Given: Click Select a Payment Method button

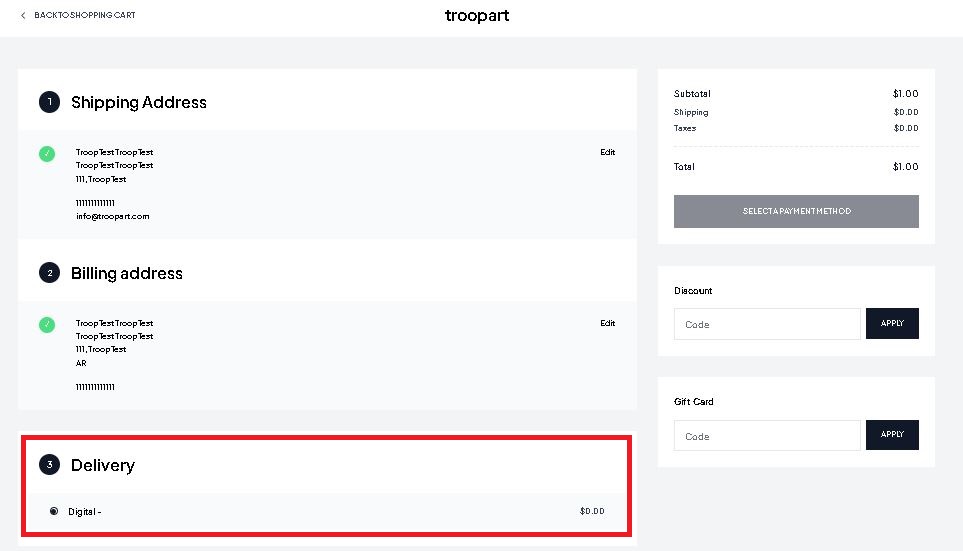Looking at the screenshot, I should (796, 211).
